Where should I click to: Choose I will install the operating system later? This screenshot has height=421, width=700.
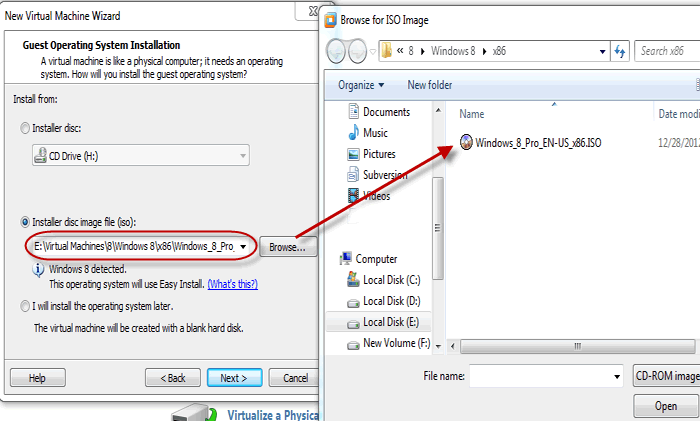25,306
